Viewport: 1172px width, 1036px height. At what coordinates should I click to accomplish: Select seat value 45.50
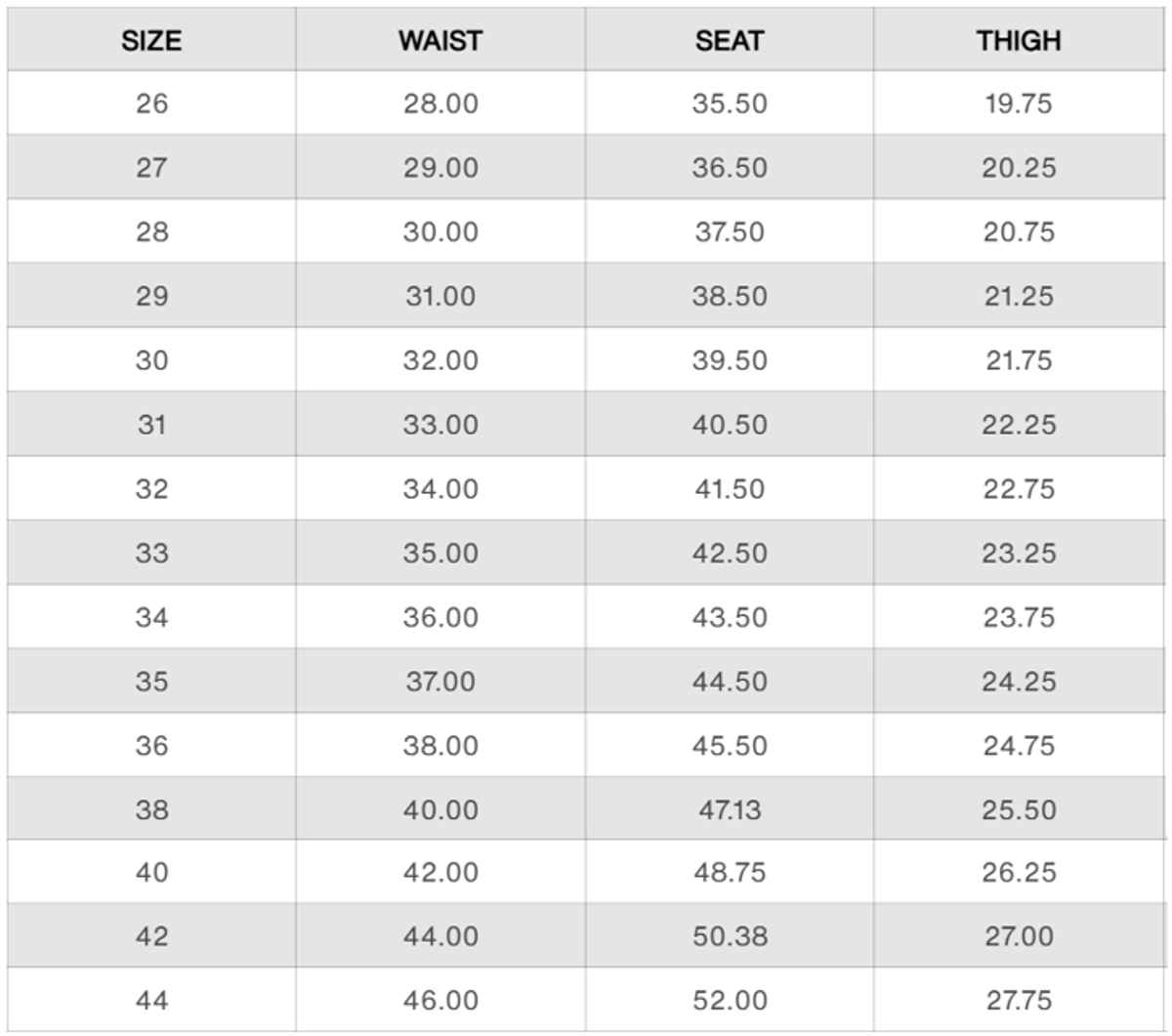pos(730,746)
